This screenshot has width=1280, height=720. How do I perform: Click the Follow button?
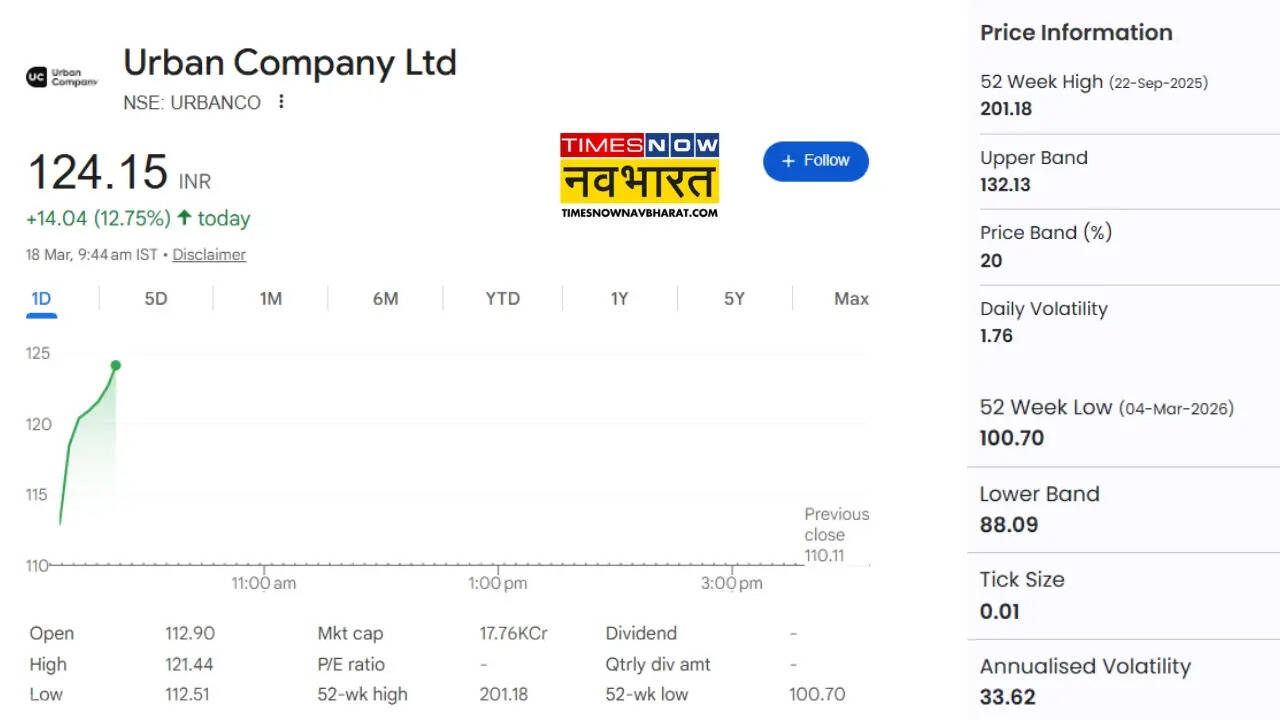tap(815, 161)
